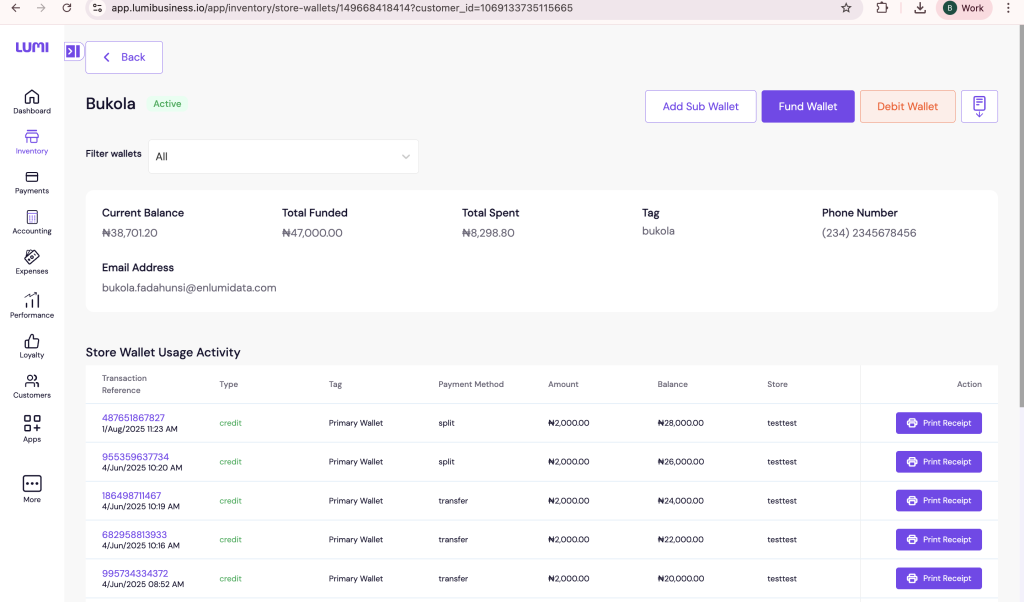Print receipt for transaction 955359637734
Image resolution: width=1024 pixels, height=602 pixels.
pos(938,462)
